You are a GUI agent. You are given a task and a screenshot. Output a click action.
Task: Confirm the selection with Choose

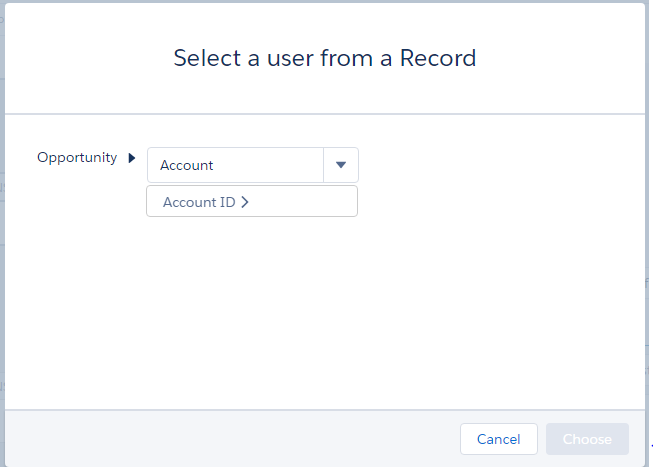click(x=587, y=439)
